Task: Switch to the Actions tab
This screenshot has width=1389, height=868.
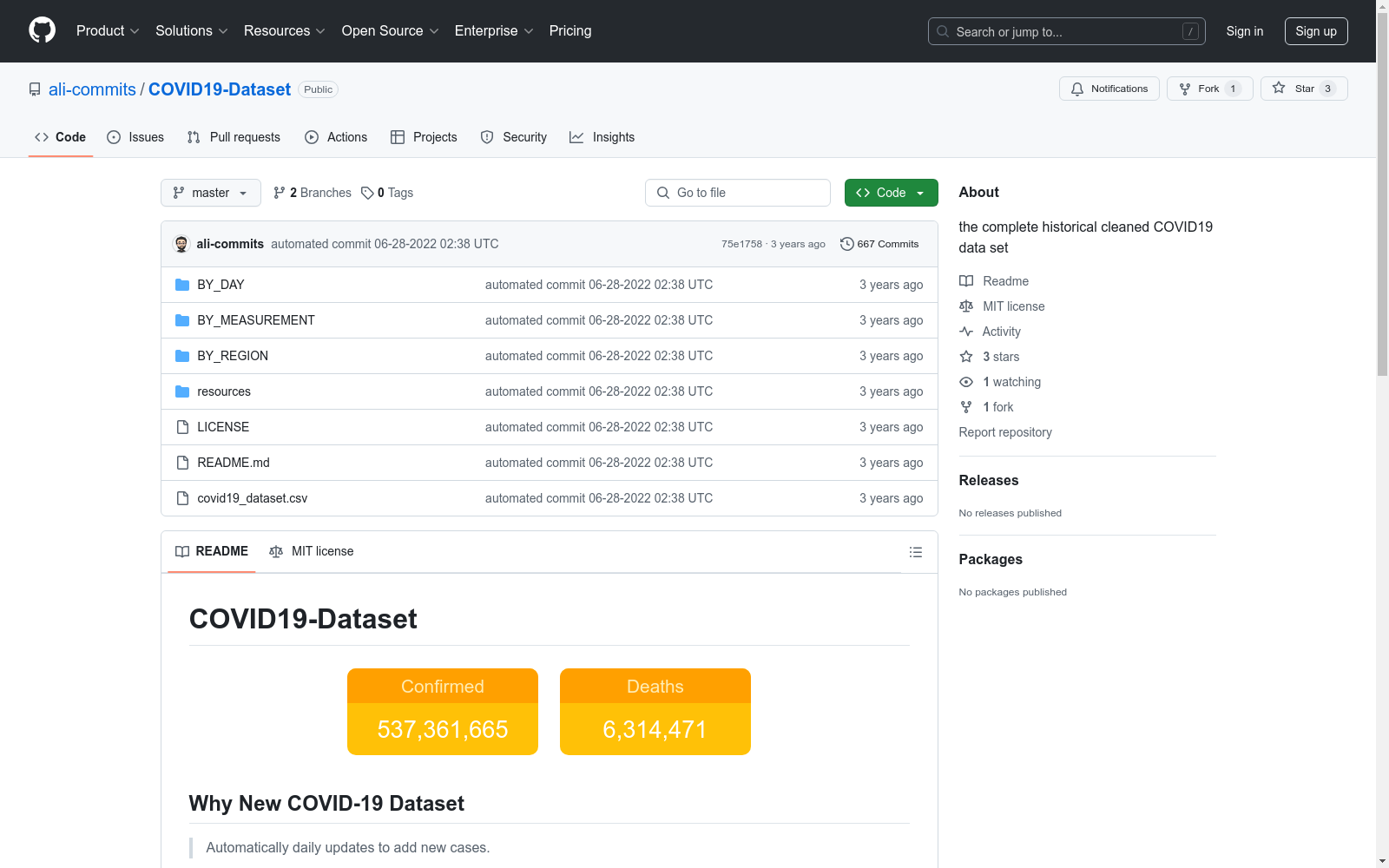Action: pos(336,137)
